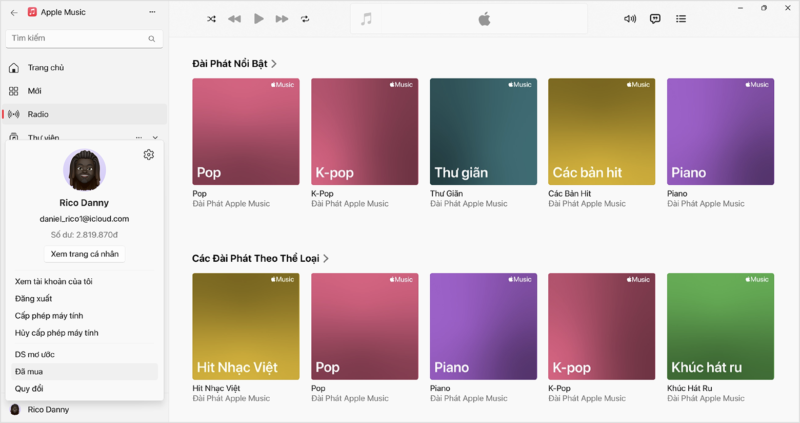
Task: Select Xem tài khoản của tôi
Action: coord(54,281)
